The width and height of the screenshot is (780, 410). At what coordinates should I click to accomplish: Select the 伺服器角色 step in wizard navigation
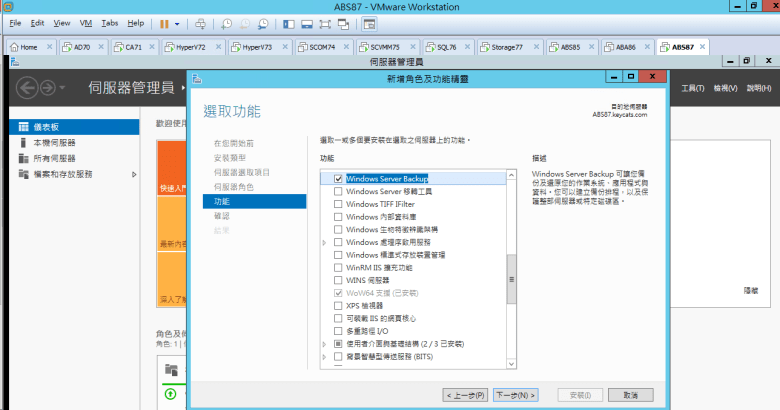coord(233,187)
